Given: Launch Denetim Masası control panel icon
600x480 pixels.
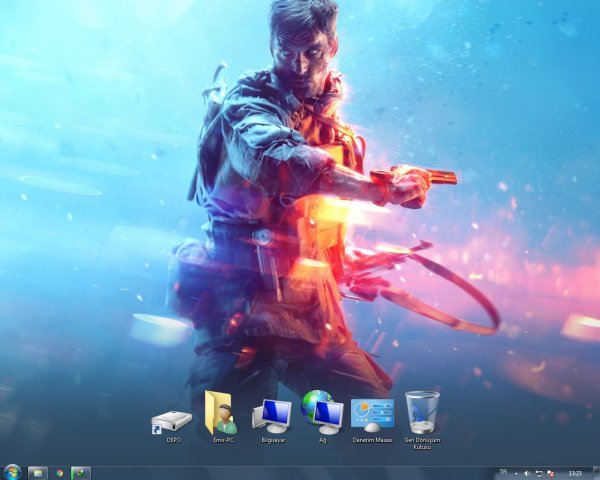Looking at the screenshot, I should [372, 414].
